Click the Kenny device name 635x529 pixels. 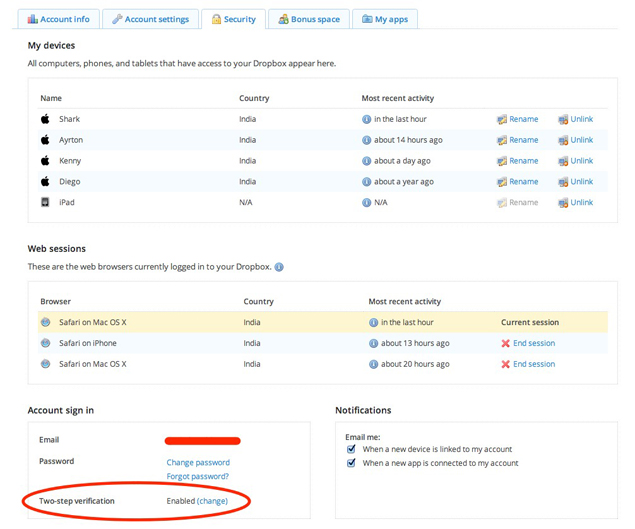(70, 161)
